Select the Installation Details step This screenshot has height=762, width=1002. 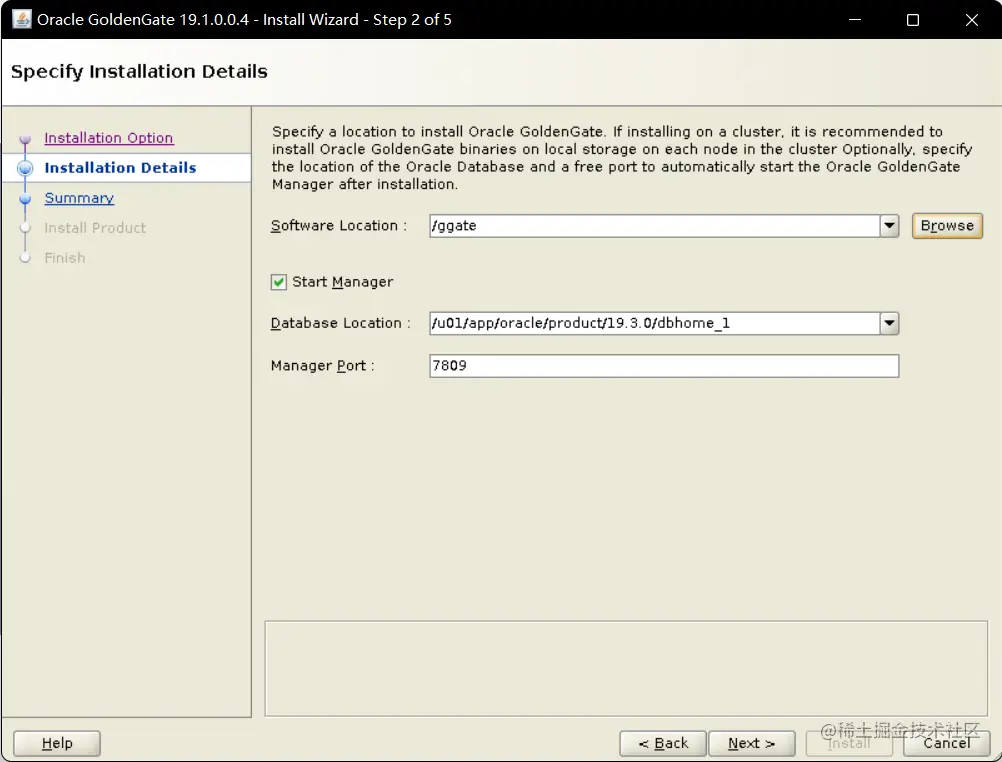(x=120, y=167)
